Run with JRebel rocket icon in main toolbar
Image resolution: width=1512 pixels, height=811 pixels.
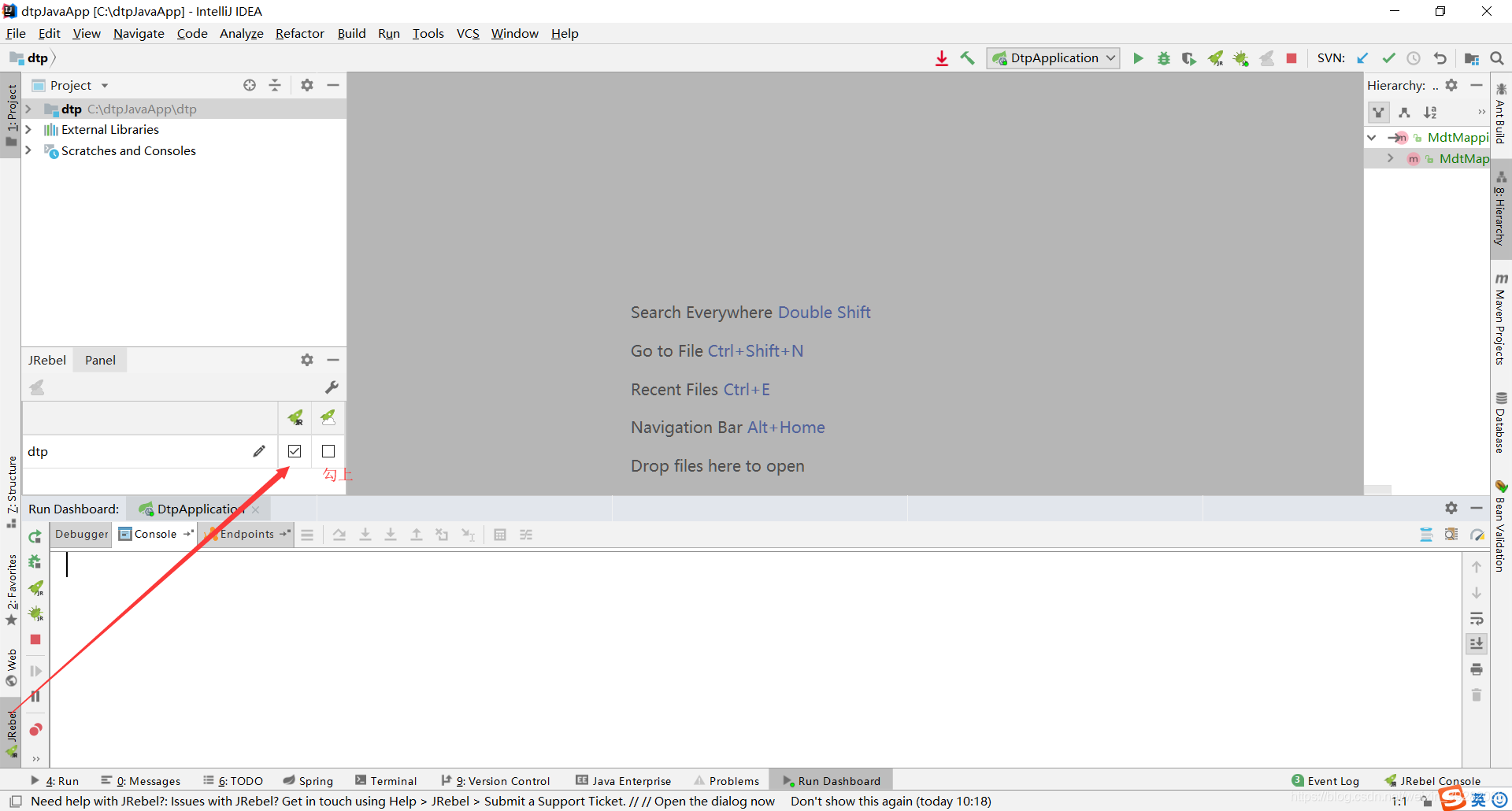coord(1215,58)
